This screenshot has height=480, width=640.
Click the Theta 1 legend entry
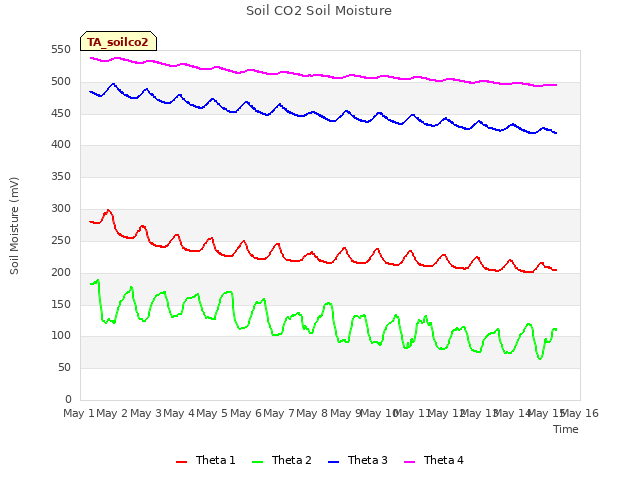pos(206,460)
